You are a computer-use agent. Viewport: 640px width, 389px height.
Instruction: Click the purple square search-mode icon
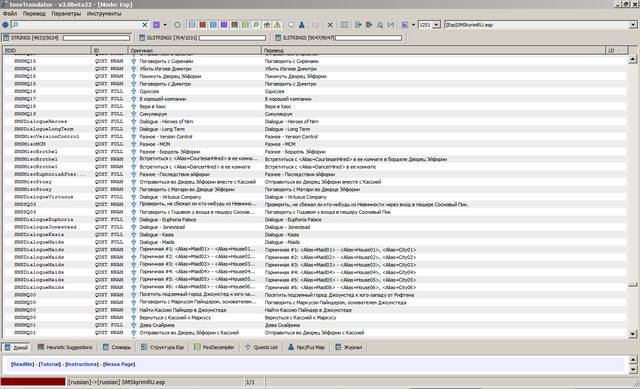[x=156, y=25]
